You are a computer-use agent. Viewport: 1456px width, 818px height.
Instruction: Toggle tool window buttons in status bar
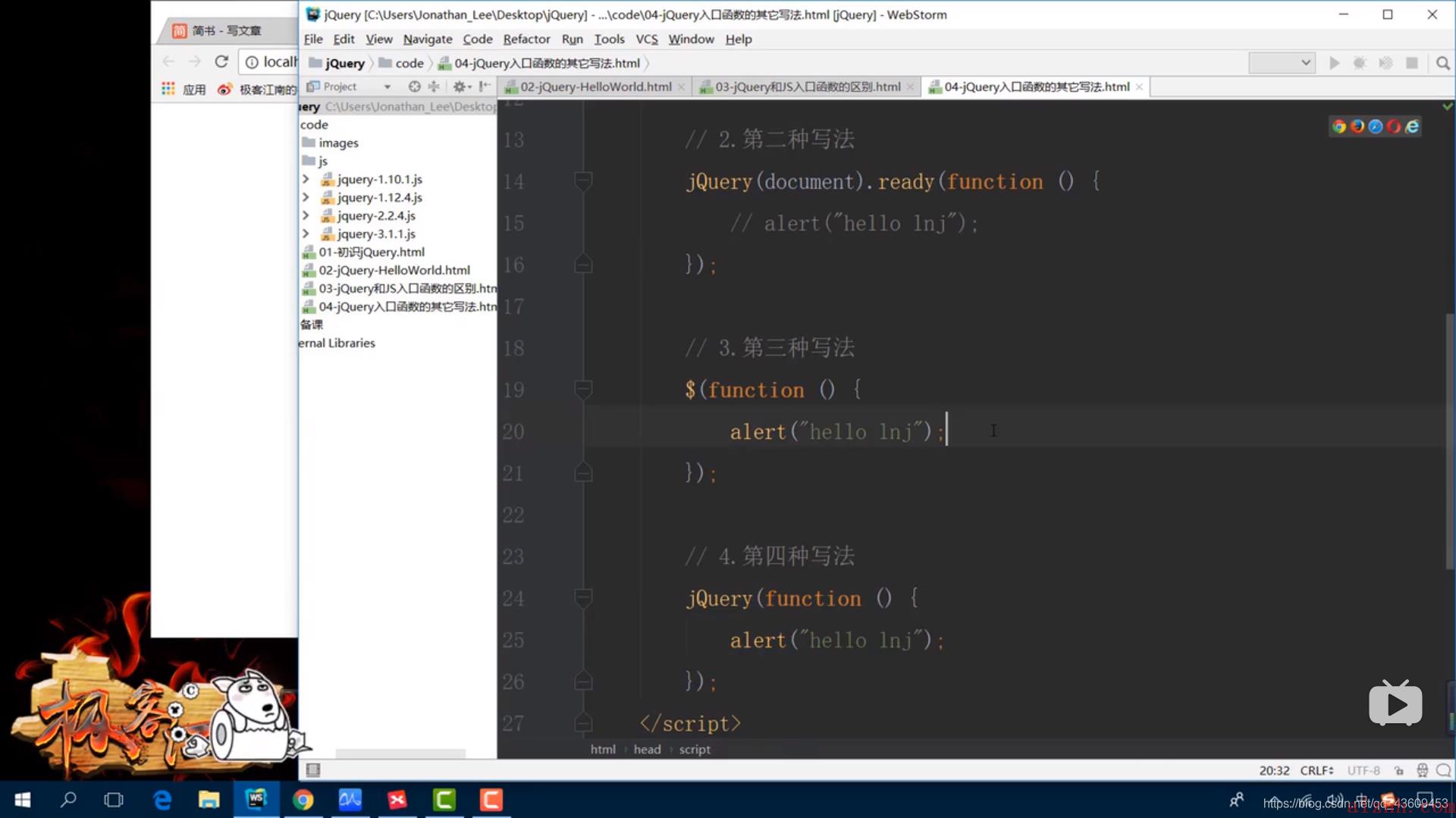312,770
